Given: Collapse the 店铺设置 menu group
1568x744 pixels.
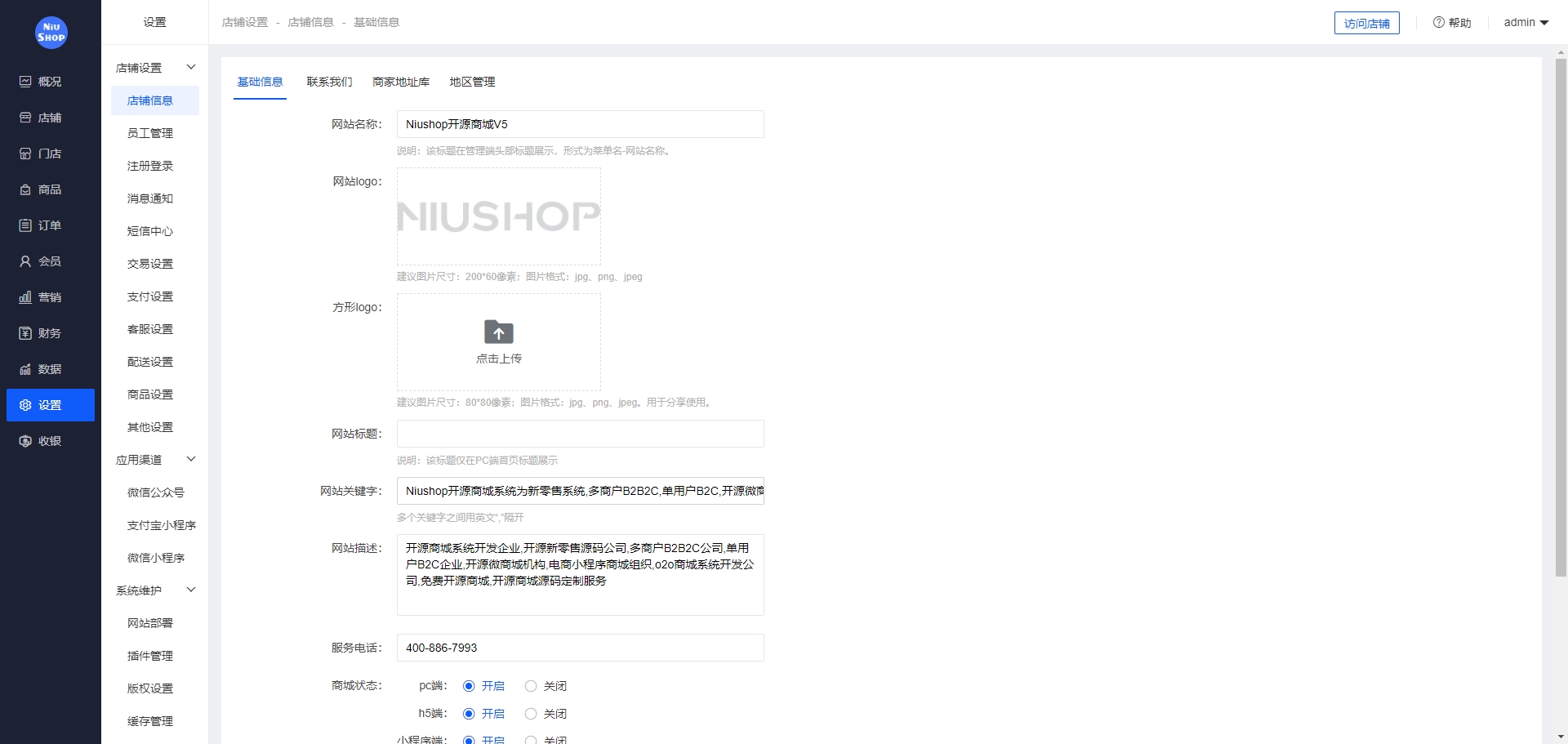Looking at the screenshot, I should (191, 67).
